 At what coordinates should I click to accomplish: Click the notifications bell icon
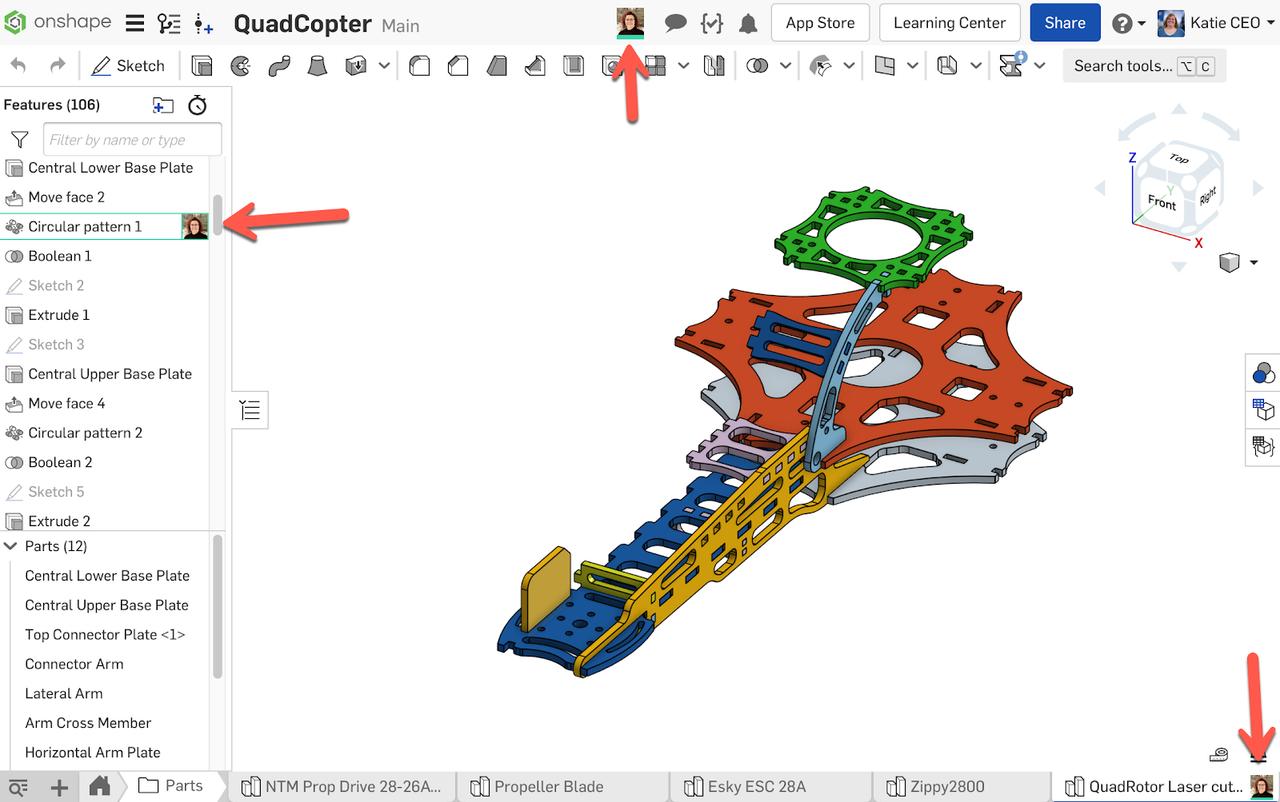click(748, 22)
